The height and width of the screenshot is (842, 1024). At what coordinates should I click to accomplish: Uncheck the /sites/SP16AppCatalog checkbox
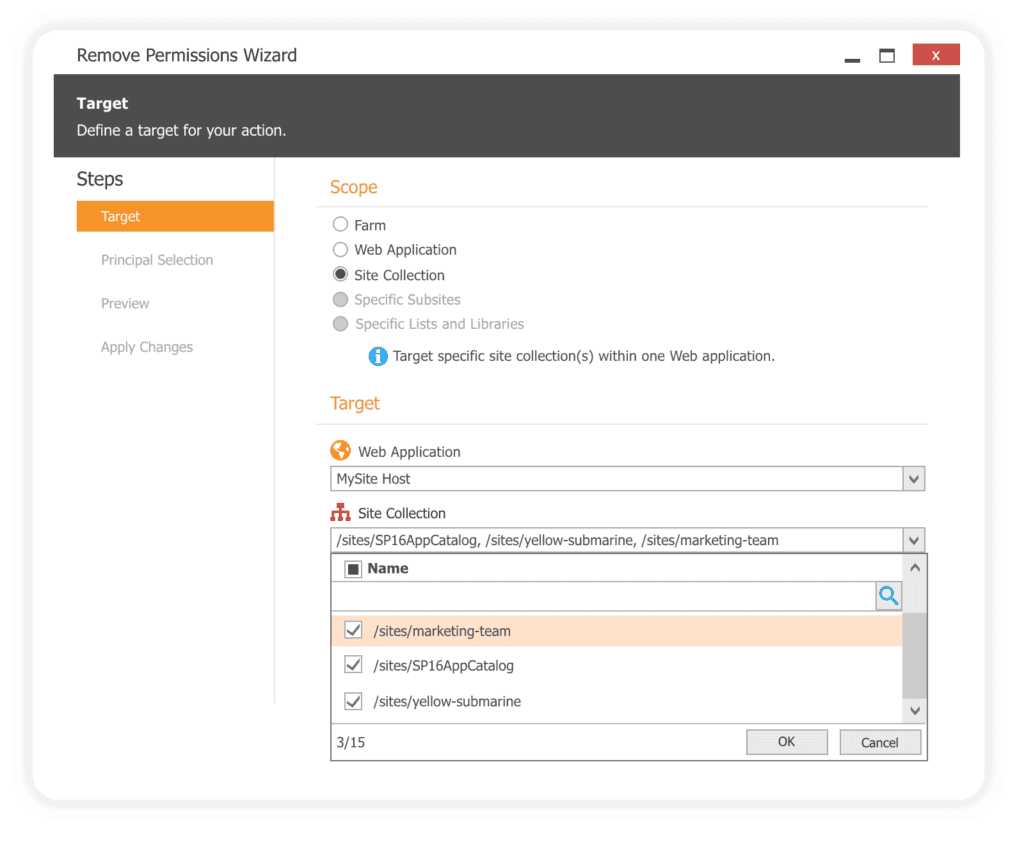(353, 665)
